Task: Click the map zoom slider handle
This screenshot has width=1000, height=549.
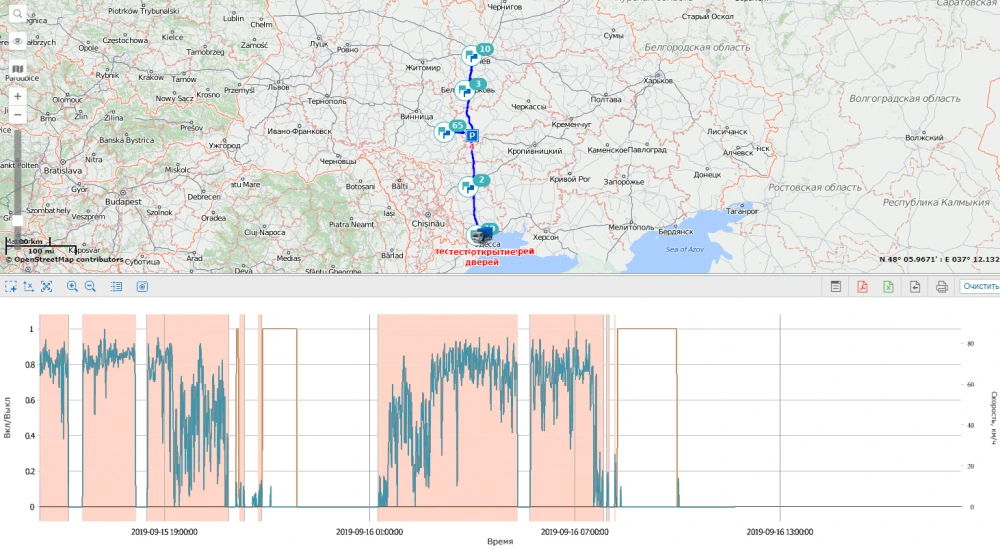Action: [x=17, y=219]
